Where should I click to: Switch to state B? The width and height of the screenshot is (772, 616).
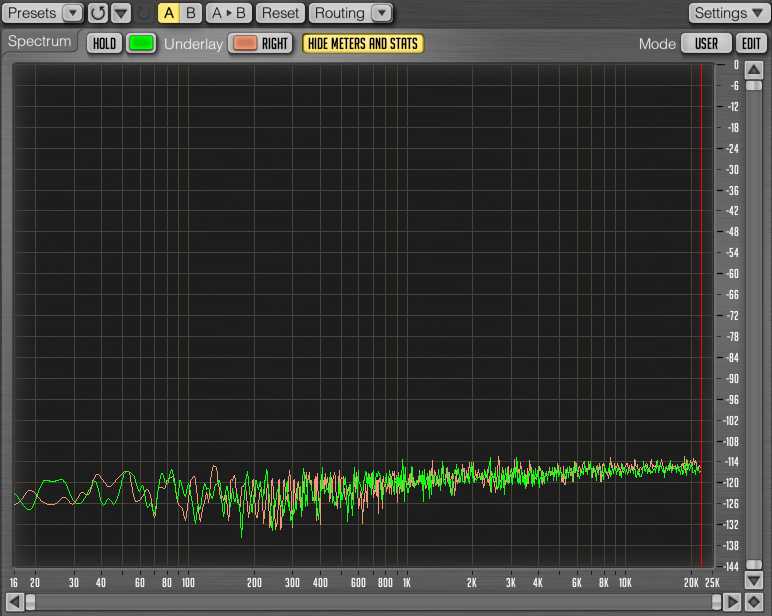[191, 13]
